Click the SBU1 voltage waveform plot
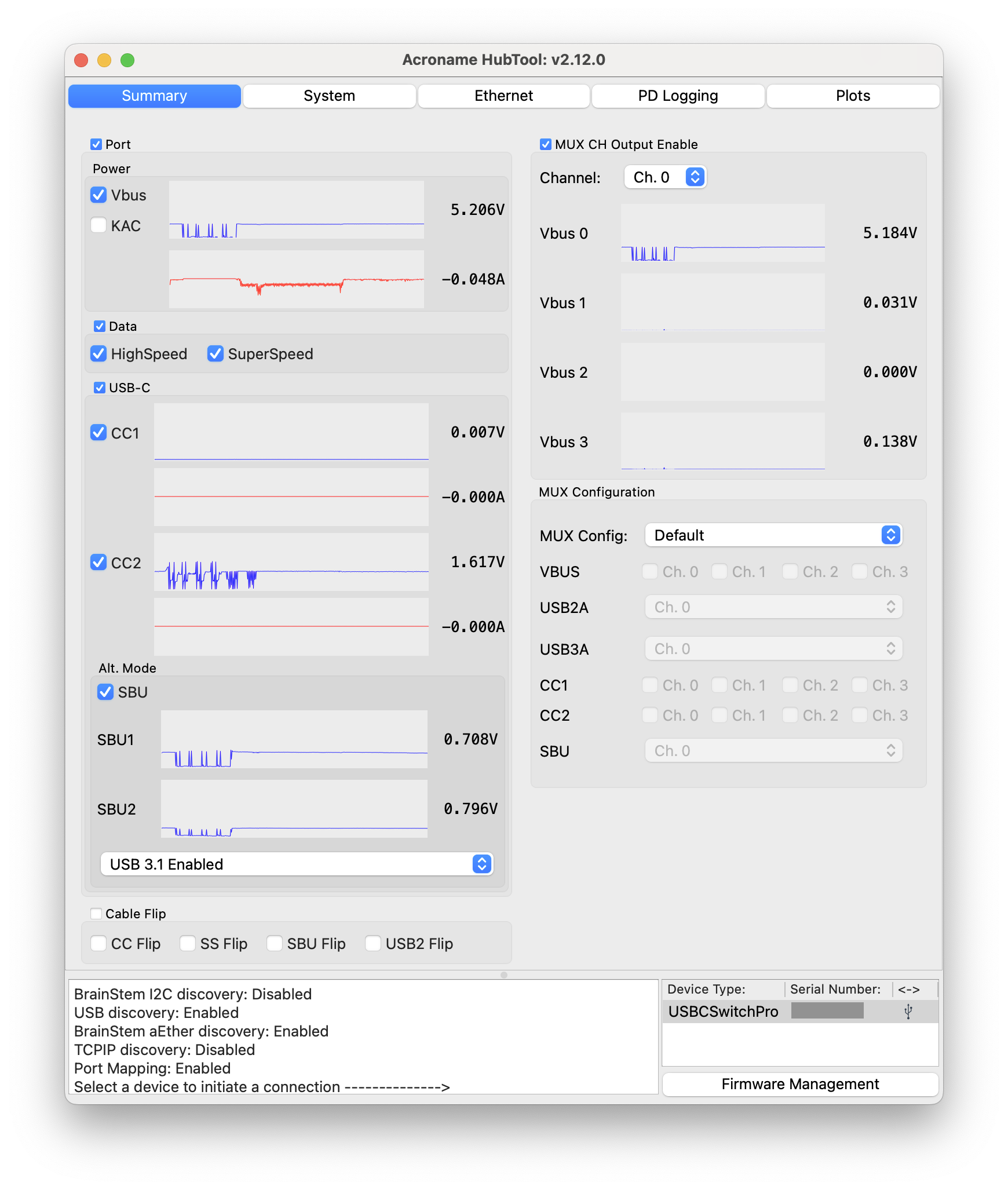 click(x=294, y=739)
